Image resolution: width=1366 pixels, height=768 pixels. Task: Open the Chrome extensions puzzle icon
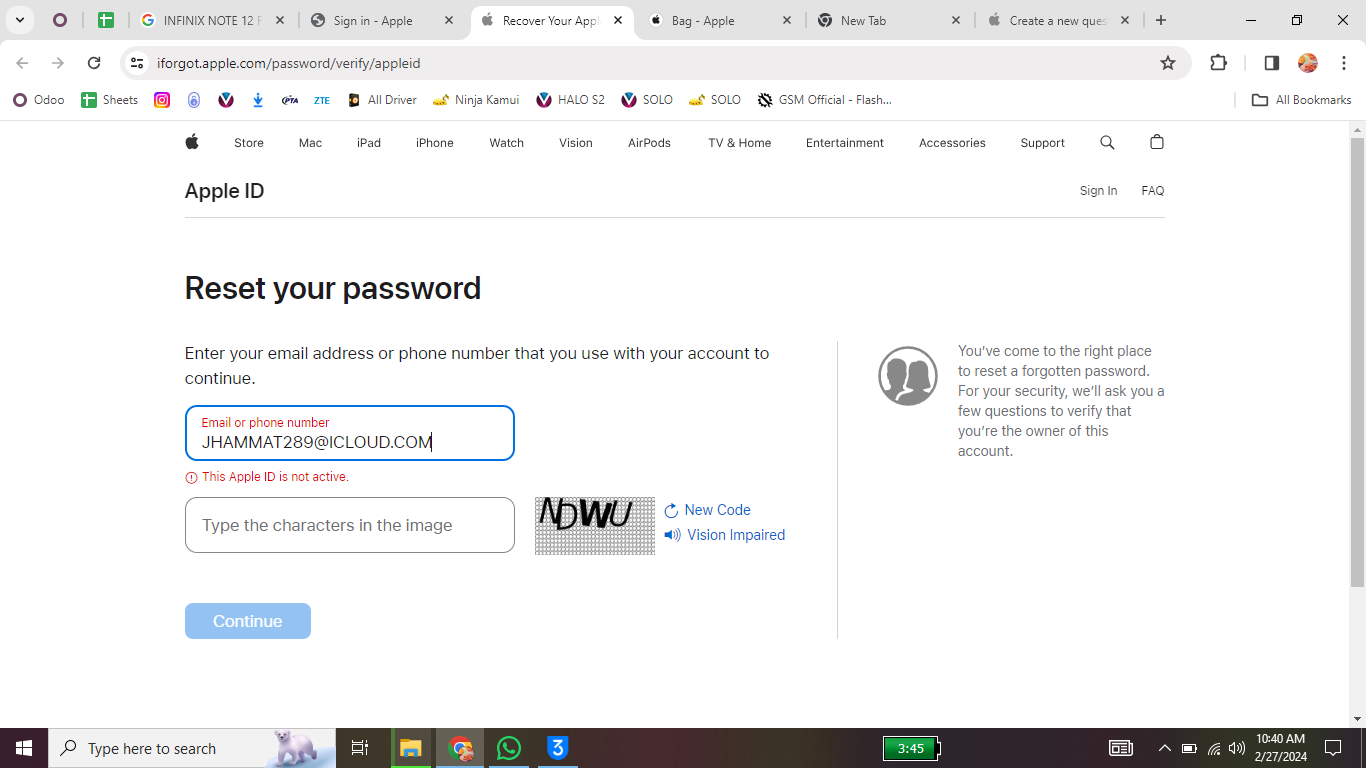[x=1218, y=63]
